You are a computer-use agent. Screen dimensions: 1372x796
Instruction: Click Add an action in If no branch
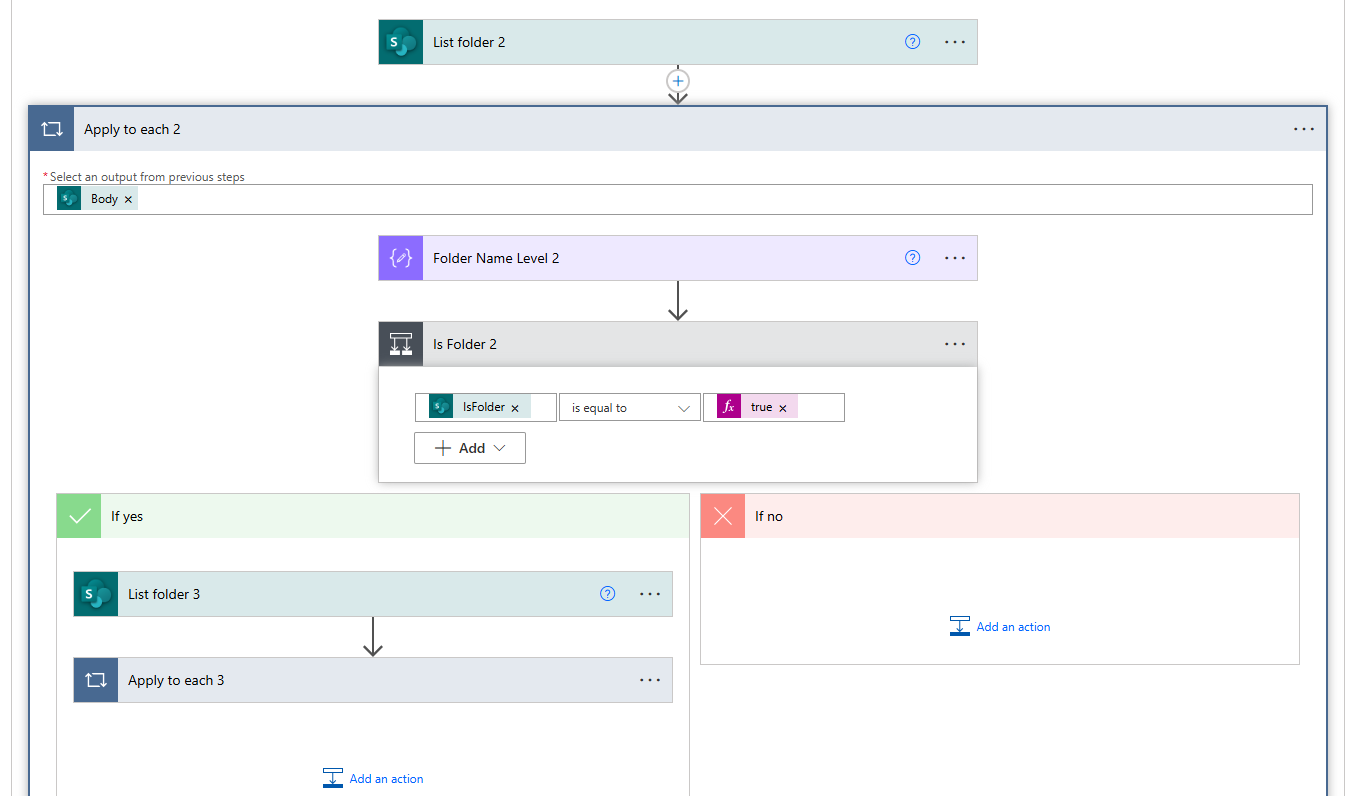tap(1000, 627)
